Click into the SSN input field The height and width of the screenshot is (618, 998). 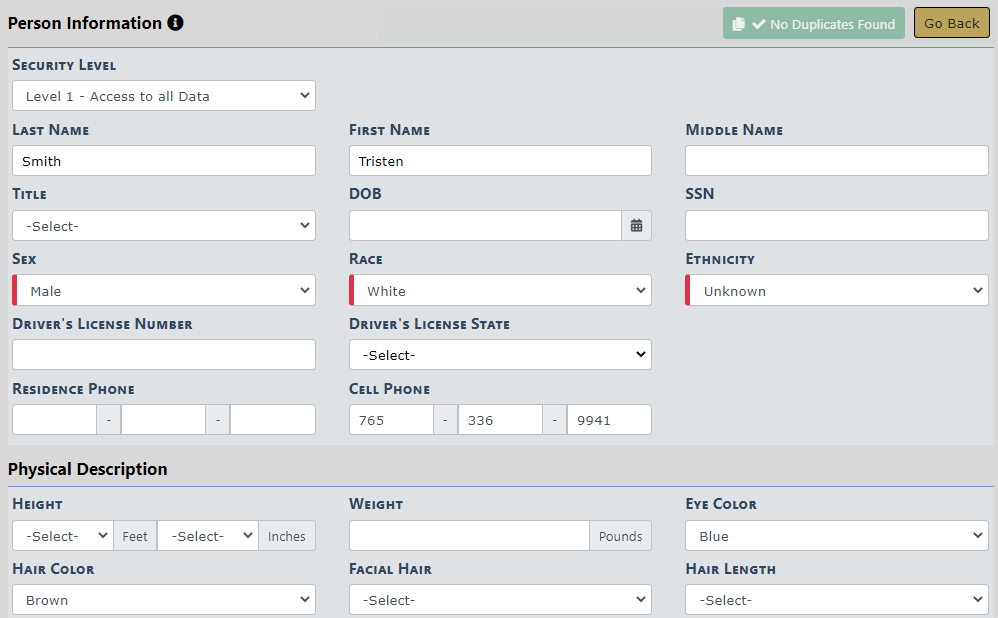(x=837, y=226)
